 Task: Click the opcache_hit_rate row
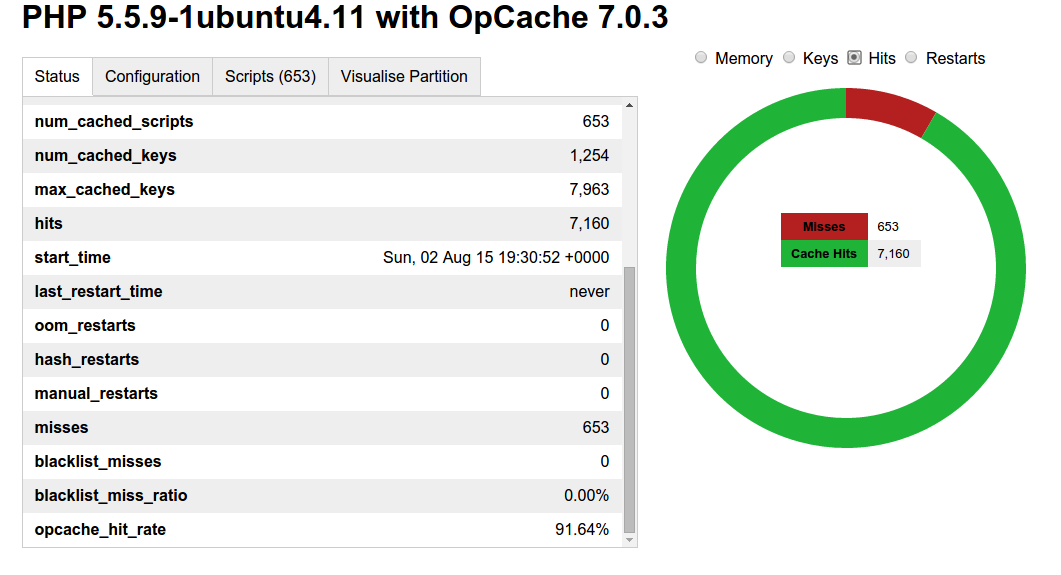coord(322,530)
